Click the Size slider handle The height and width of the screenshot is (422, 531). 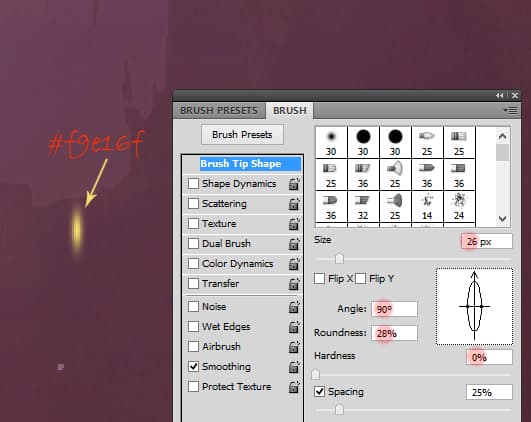click(339, 259)
